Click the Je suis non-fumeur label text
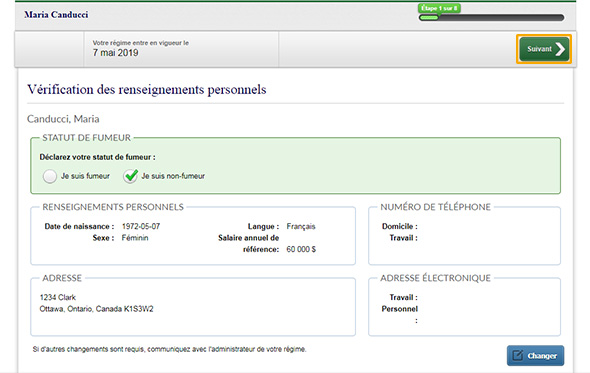 (x=173, y=176)
